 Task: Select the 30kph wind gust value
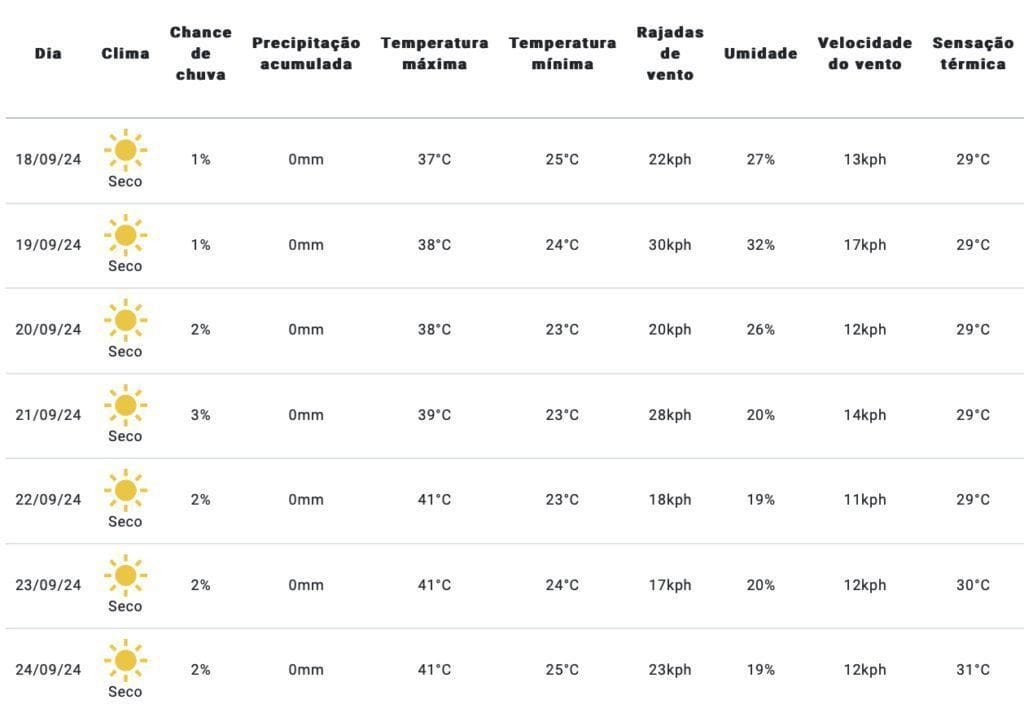[670, 245]
